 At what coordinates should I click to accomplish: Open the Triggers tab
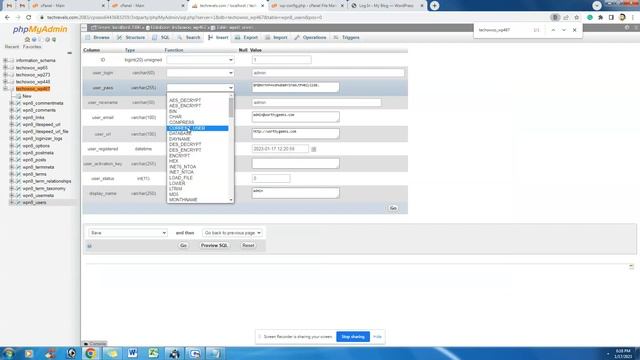pyautogui.click(x=347, y=38)
